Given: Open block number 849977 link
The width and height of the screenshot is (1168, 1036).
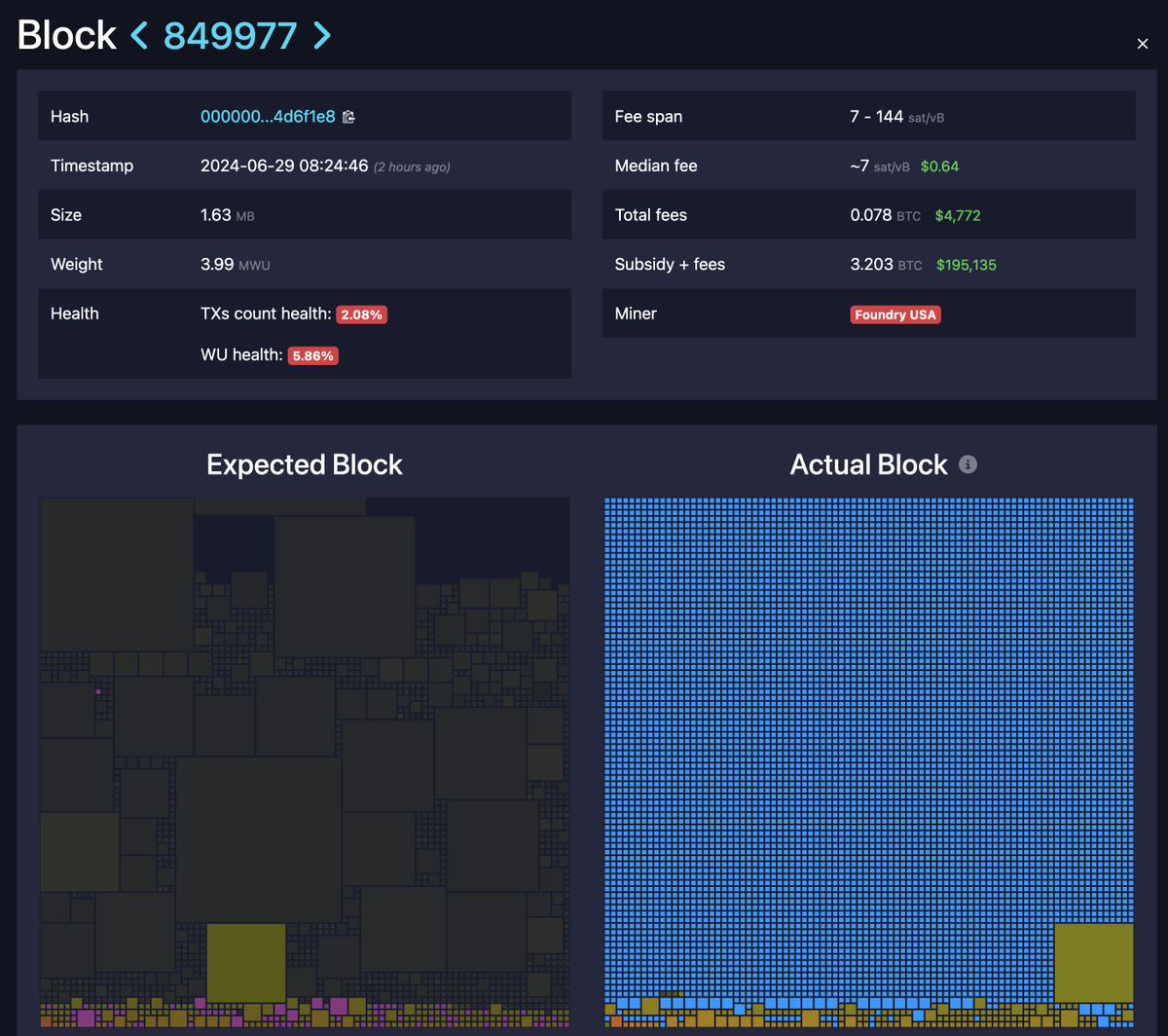Looking at the screenshot, I should click(x=231, y=35).
